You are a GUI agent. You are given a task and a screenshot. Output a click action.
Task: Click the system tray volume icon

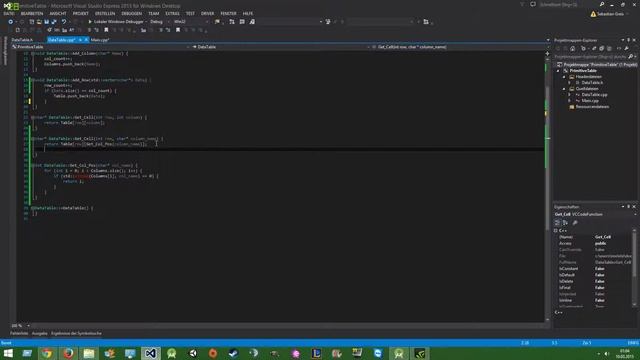click(607, 353)
